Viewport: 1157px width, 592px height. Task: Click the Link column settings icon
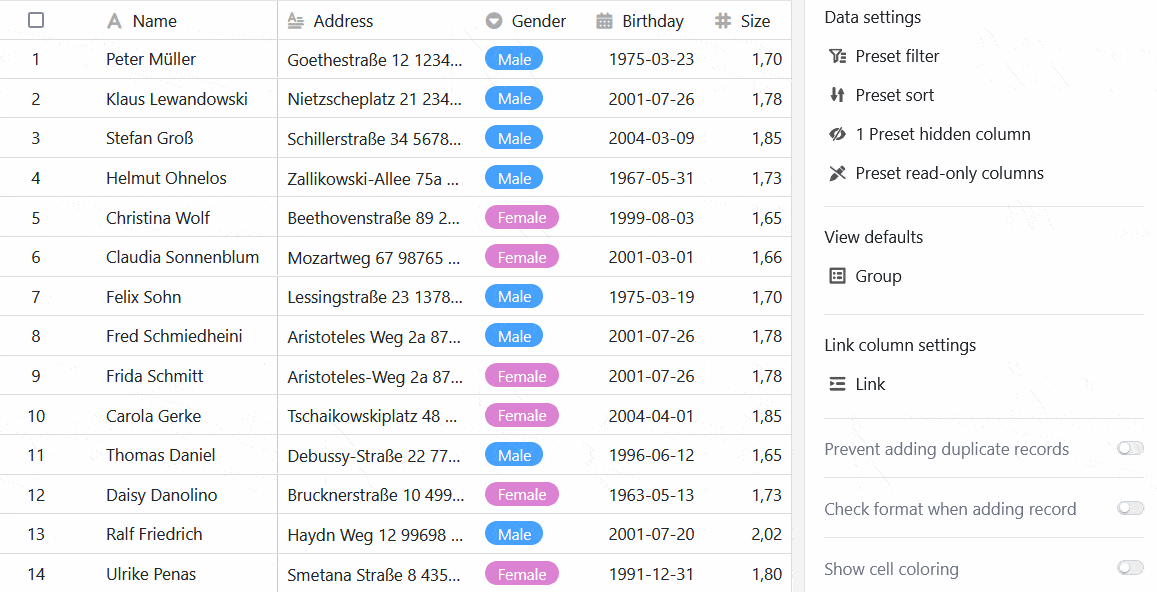(x=838, y=384)
